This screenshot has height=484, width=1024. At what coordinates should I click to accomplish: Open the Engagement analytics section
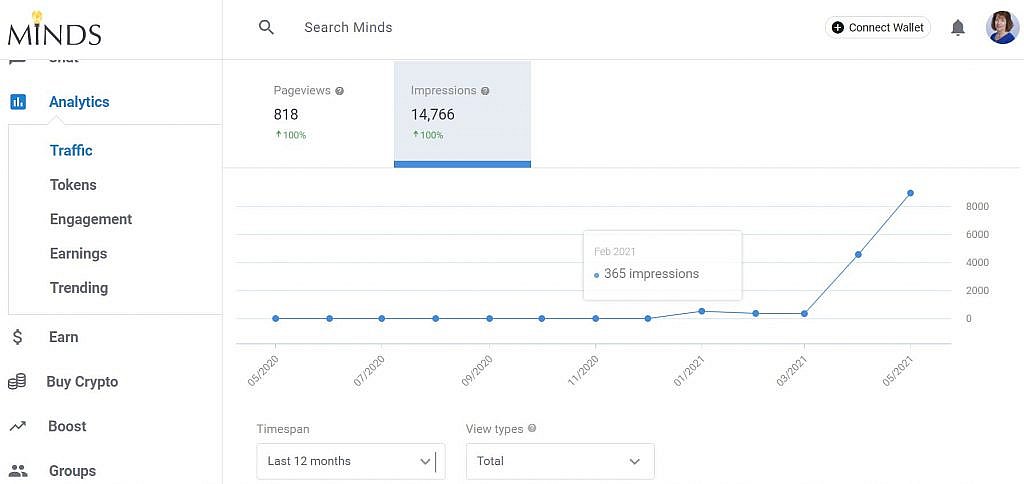pos(91,219)
